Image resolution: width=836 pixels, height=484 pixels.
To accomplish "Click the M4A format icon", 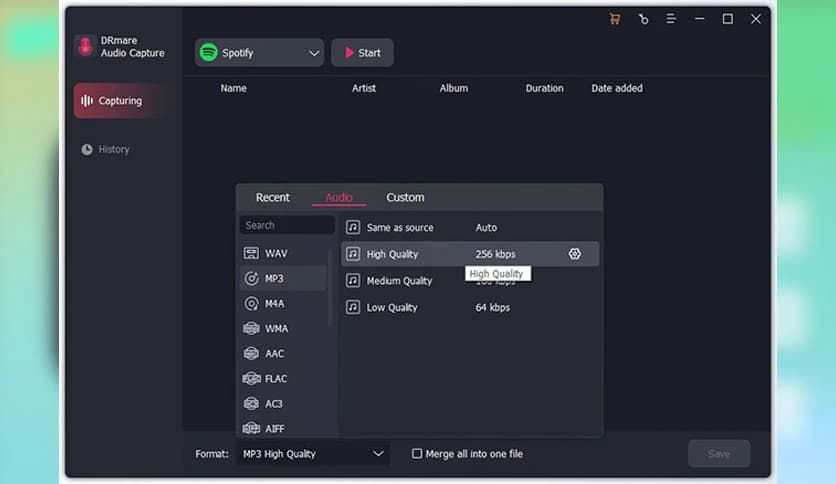I will (x=251, y=303).
